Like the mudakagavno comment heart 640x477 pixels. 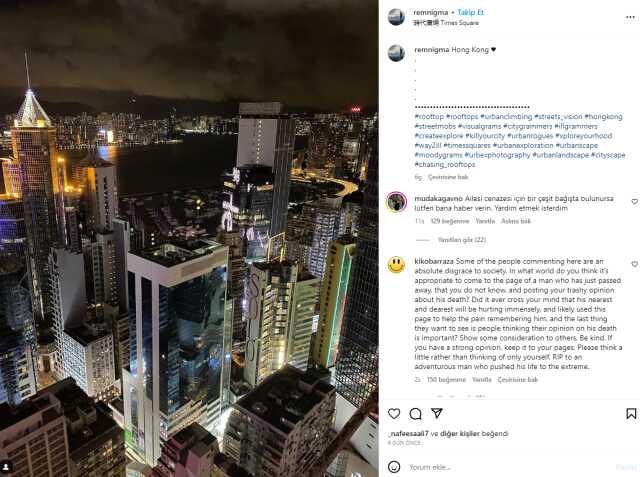coord(634,202)
